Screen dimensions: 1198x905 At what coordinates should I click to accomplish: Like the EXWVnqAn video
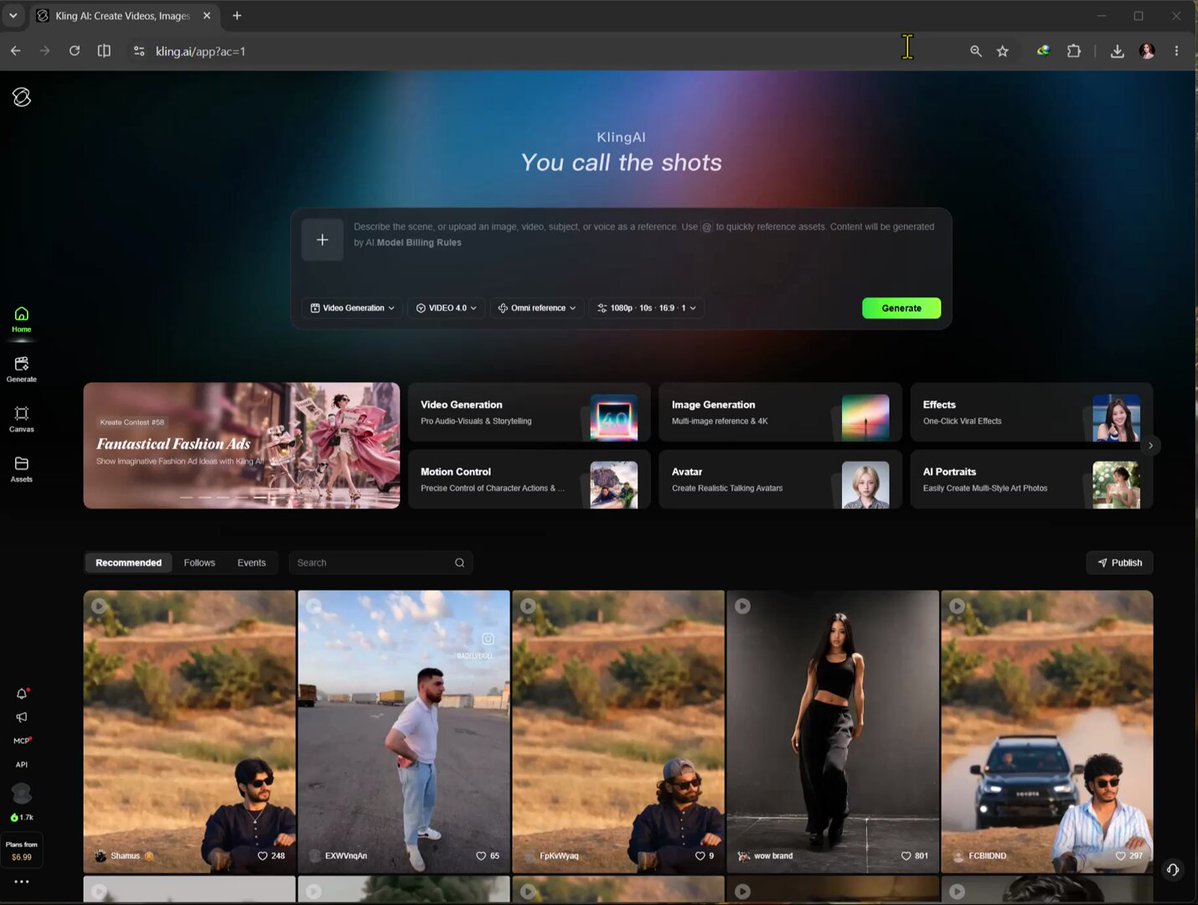(x=481, y=856)
